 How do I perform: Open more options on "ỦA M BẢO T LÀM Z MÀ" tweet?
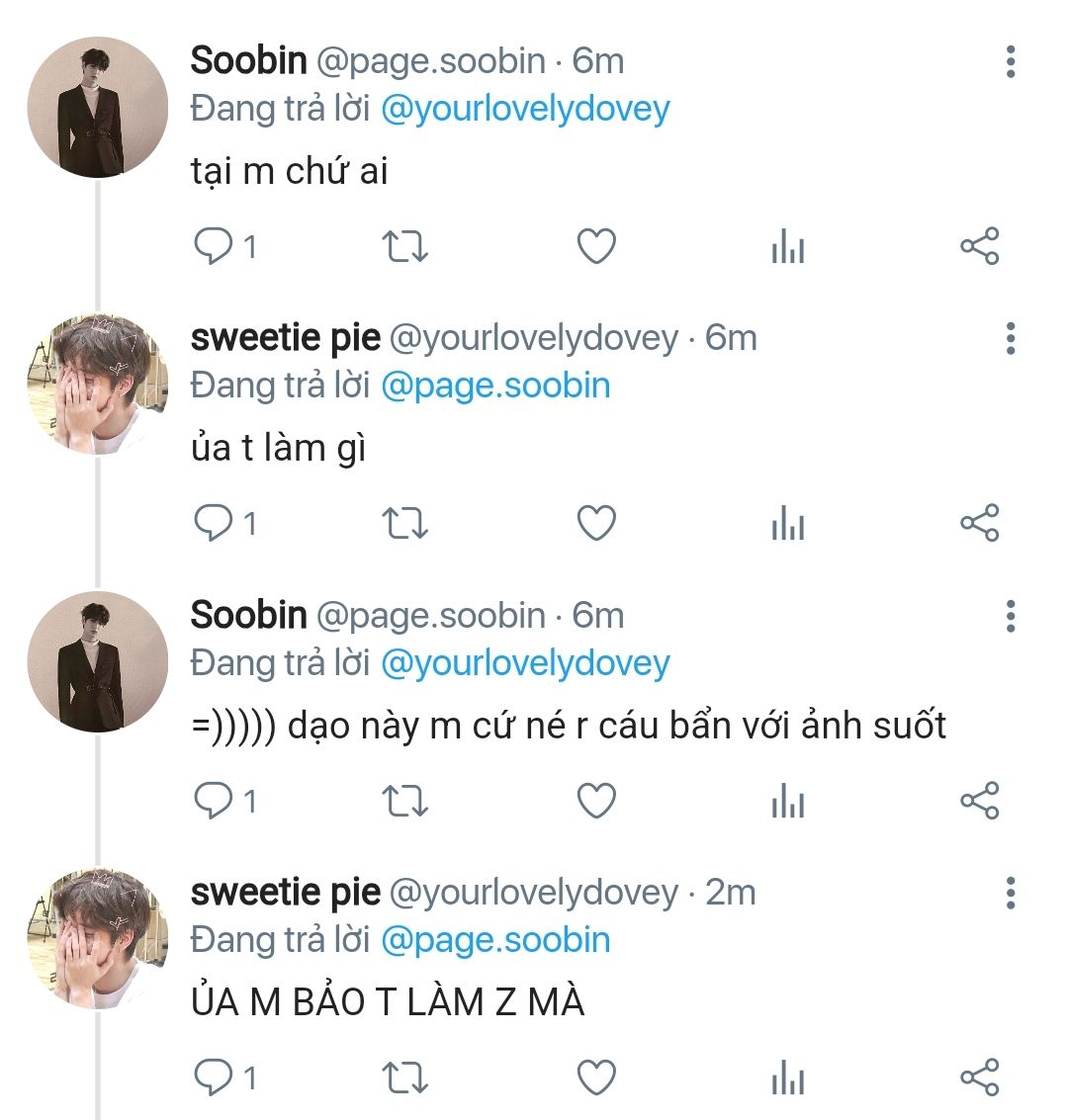coord(1010,893)
